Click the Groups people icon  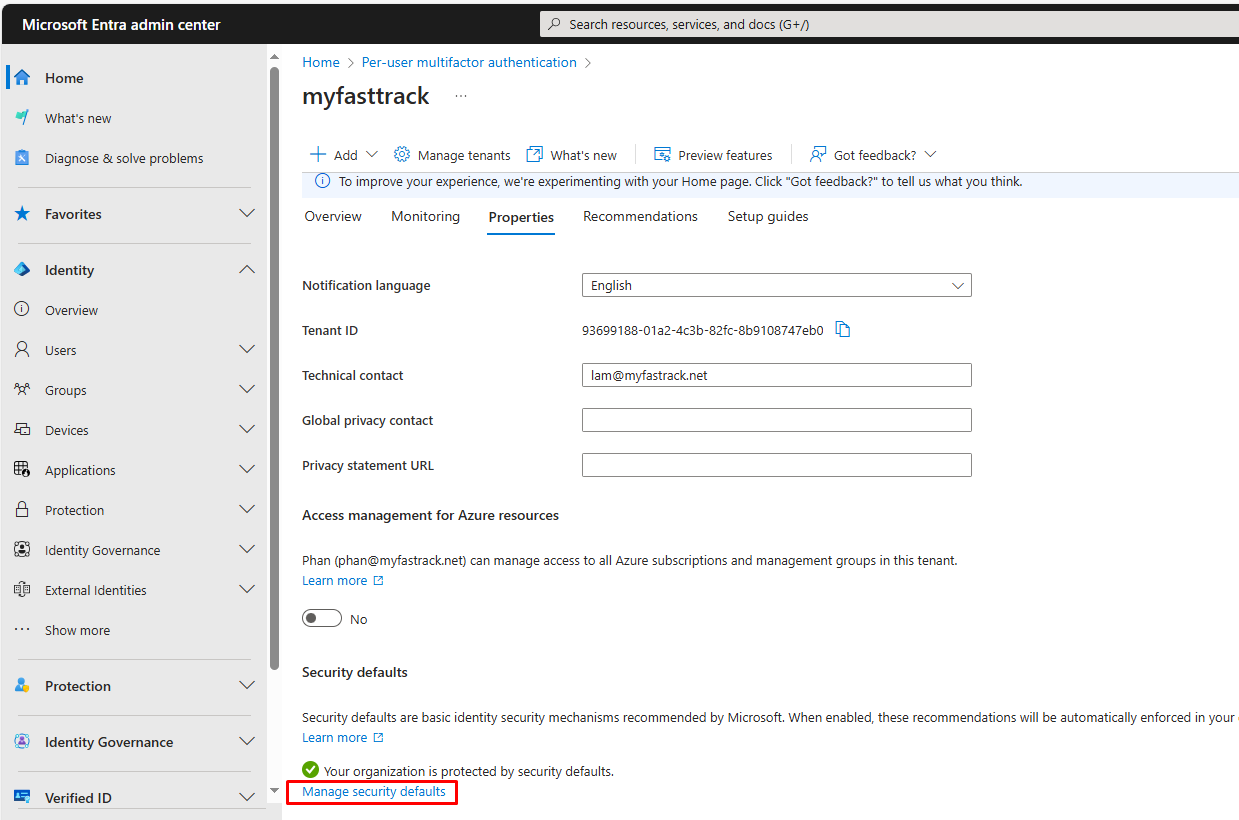[x=22, y=390]
